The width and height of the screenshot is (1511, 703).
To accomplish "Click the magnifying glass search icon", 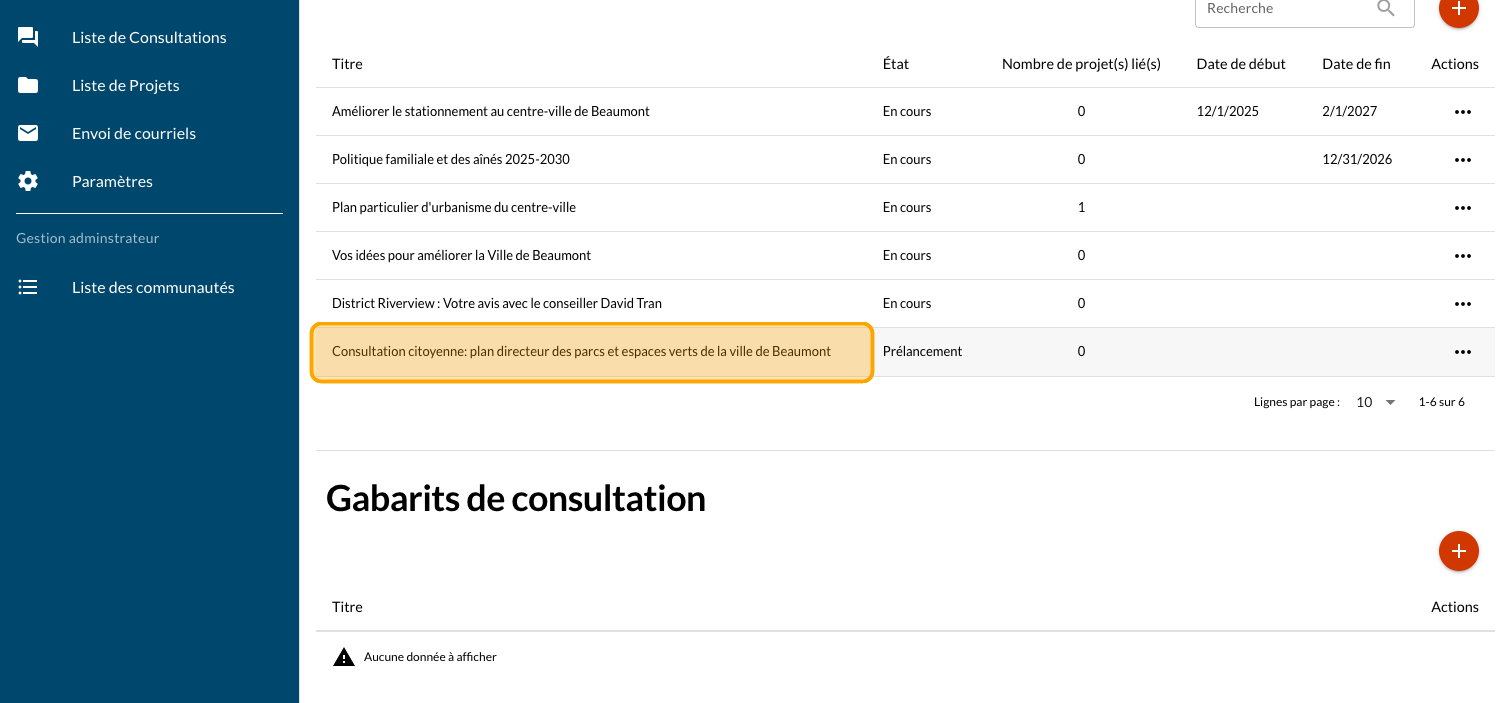I will click(x=1385, y=9).
